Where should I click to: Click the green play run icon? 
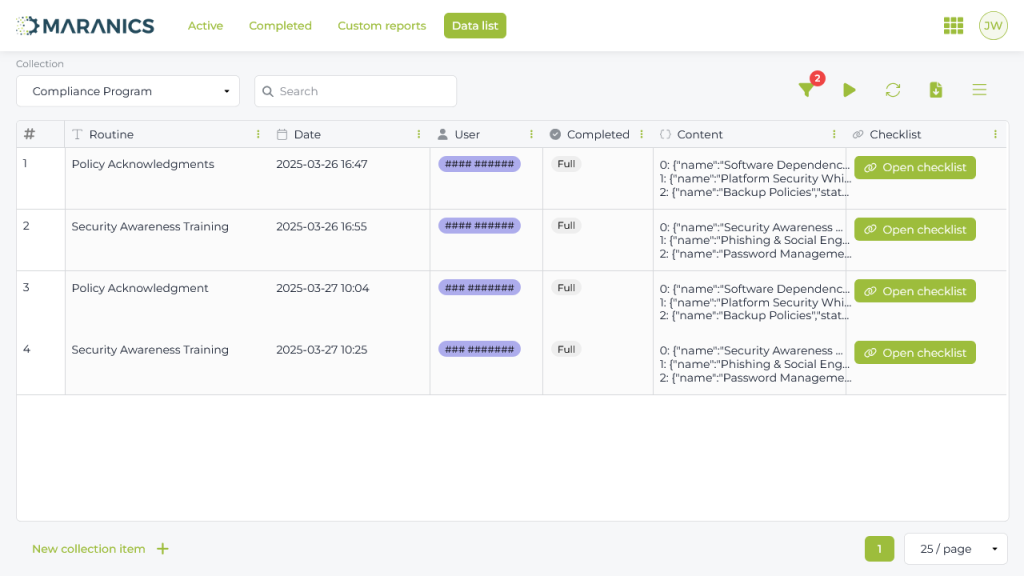click(x=849, y=90)
